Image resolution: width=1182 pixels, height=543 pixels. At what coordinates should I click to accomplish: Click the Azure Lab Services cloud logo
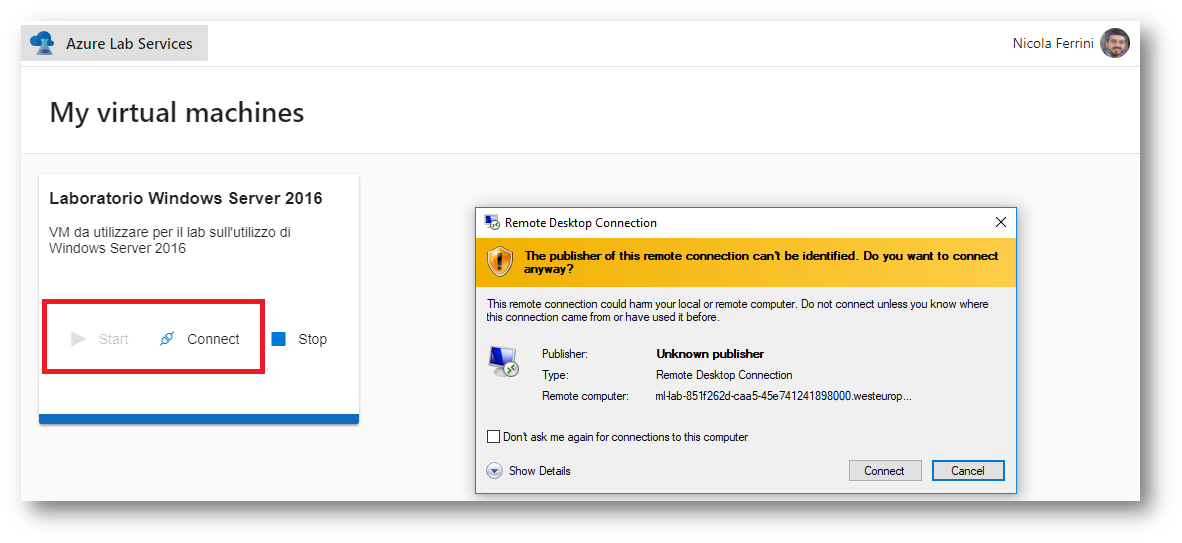pyautogui.click(x=41, y=43)
